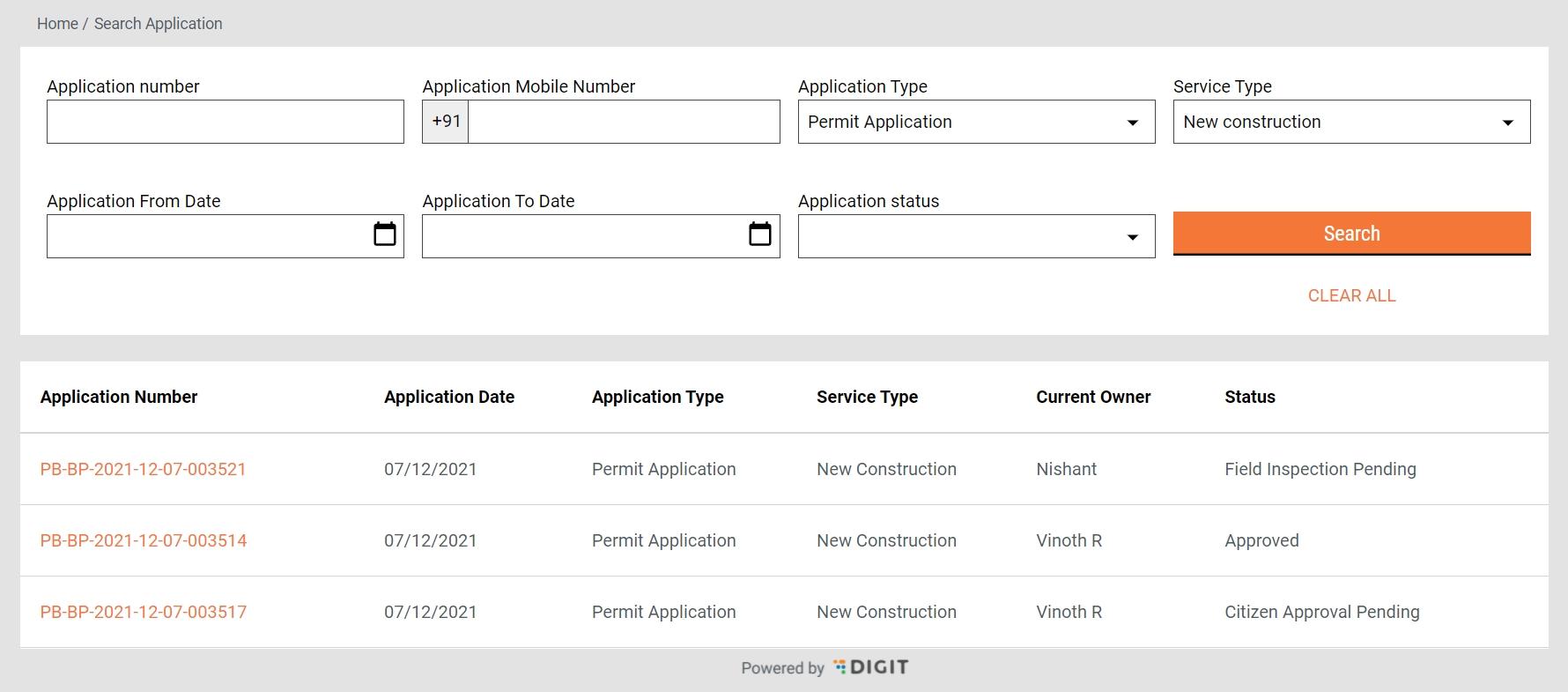Click the DIGIT logo in footer
This screenshot has height=692, width=1568.
(x=870, y=667)
